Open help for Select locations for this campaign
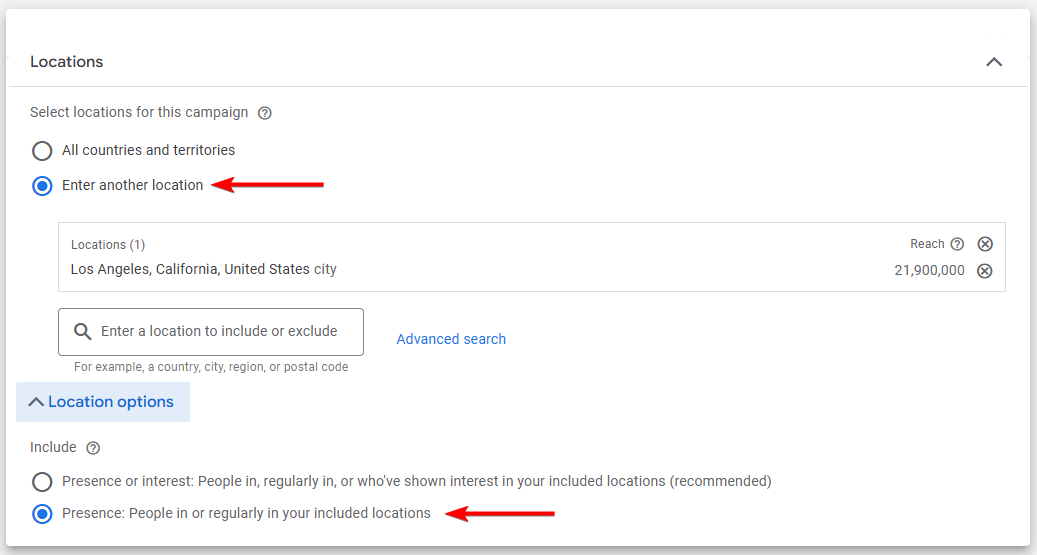Image resolution: width=1037 pixels, height=555 pixels. pyautogui.click(x=264, y=113)
